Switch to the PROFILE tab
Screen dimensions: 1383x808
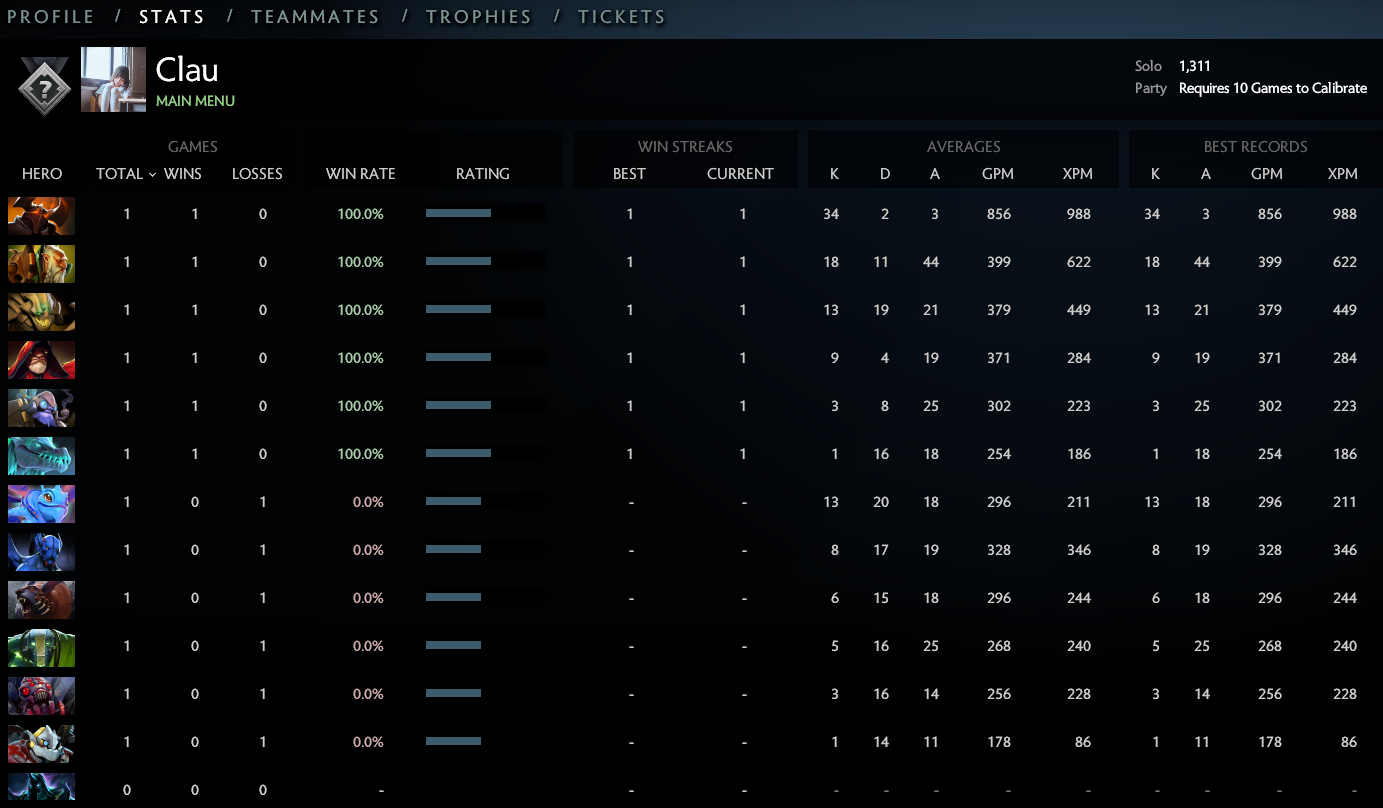tap(51, 17)
